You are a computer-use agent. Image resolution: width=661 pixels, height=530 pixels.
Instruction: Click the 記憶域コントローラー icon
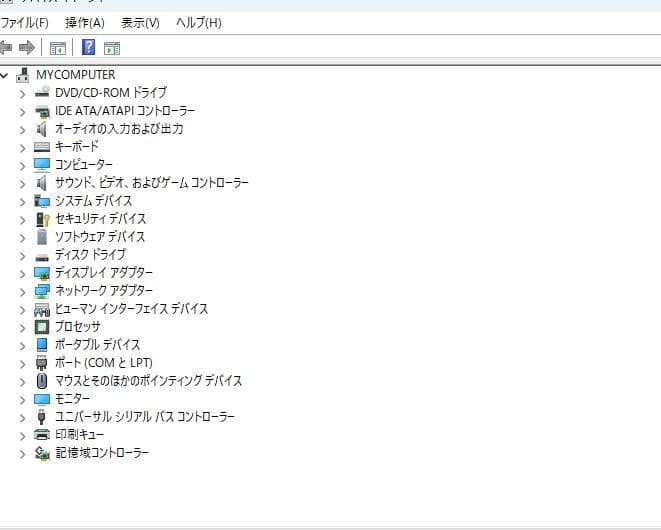coord(42,453)
